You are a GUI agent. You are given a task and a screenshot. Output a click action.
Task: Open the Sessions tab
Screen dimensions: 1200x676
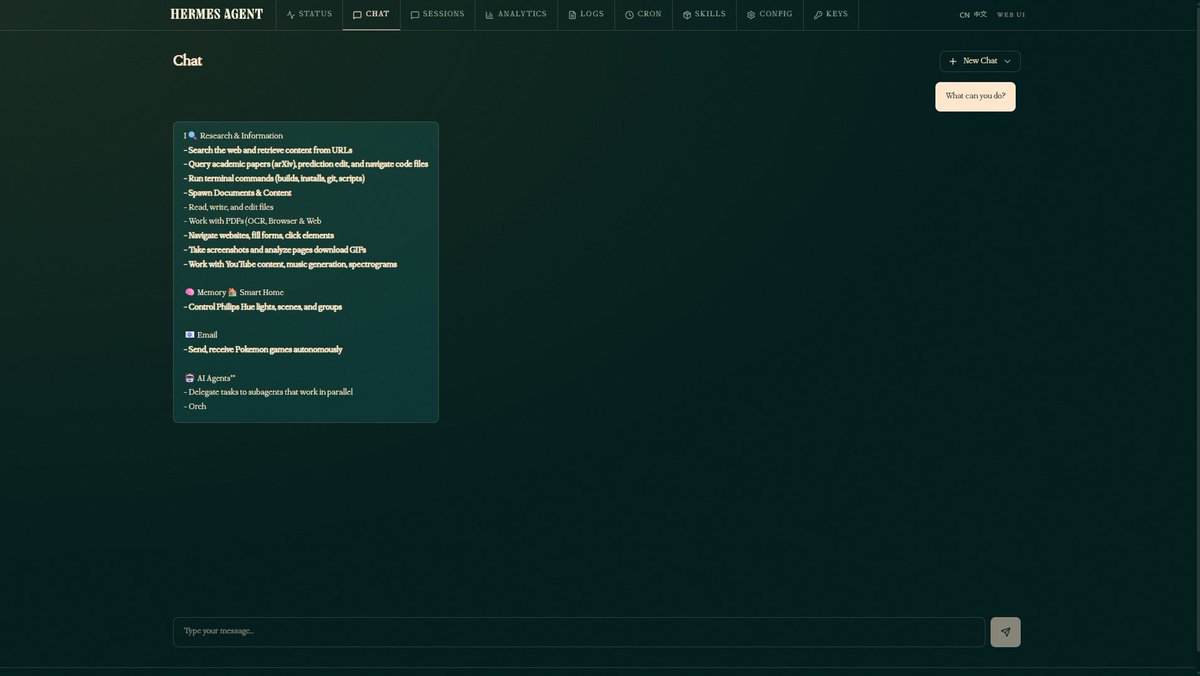pos(437,14)
